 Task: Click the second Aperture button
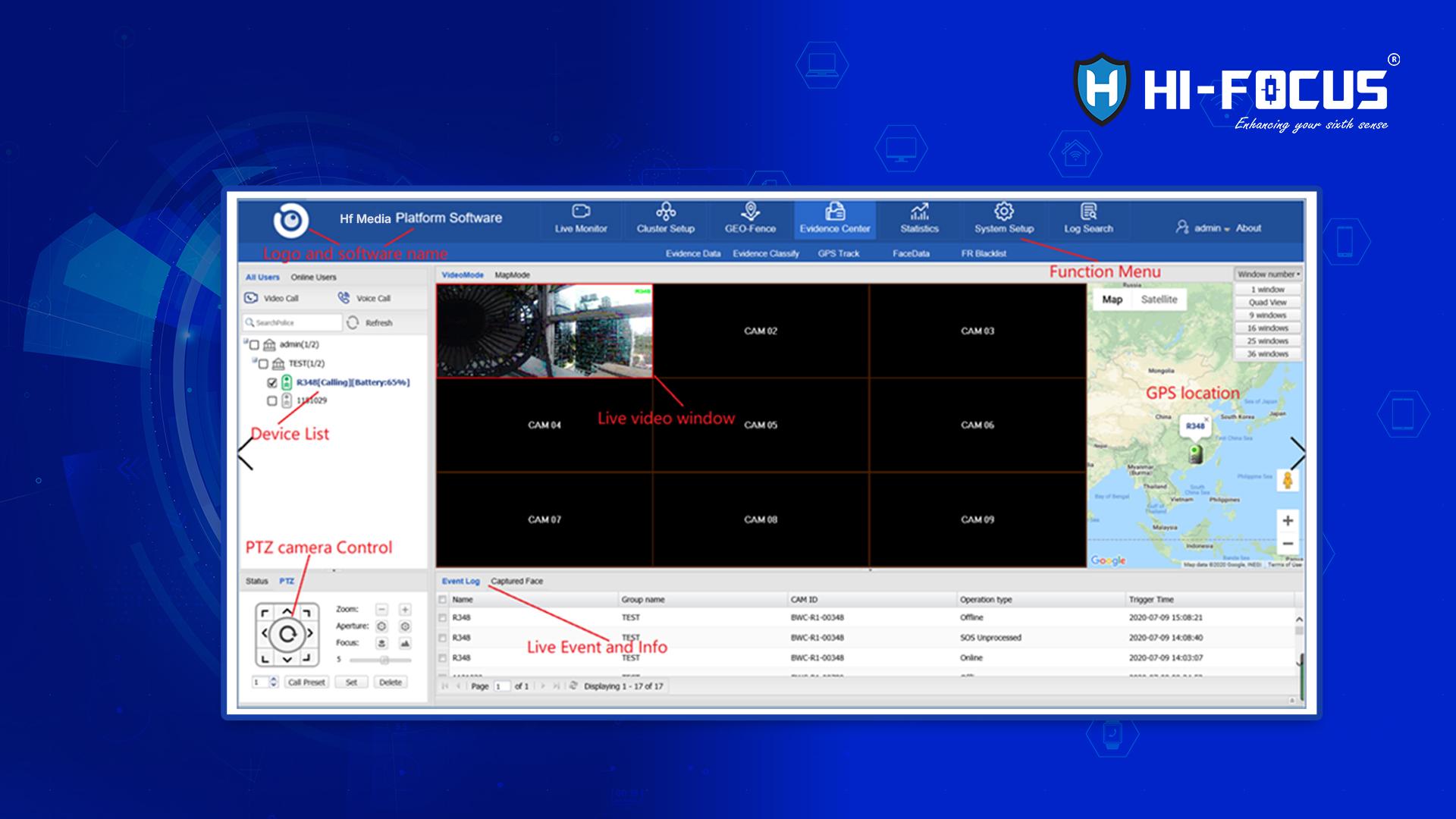point(405,626)
